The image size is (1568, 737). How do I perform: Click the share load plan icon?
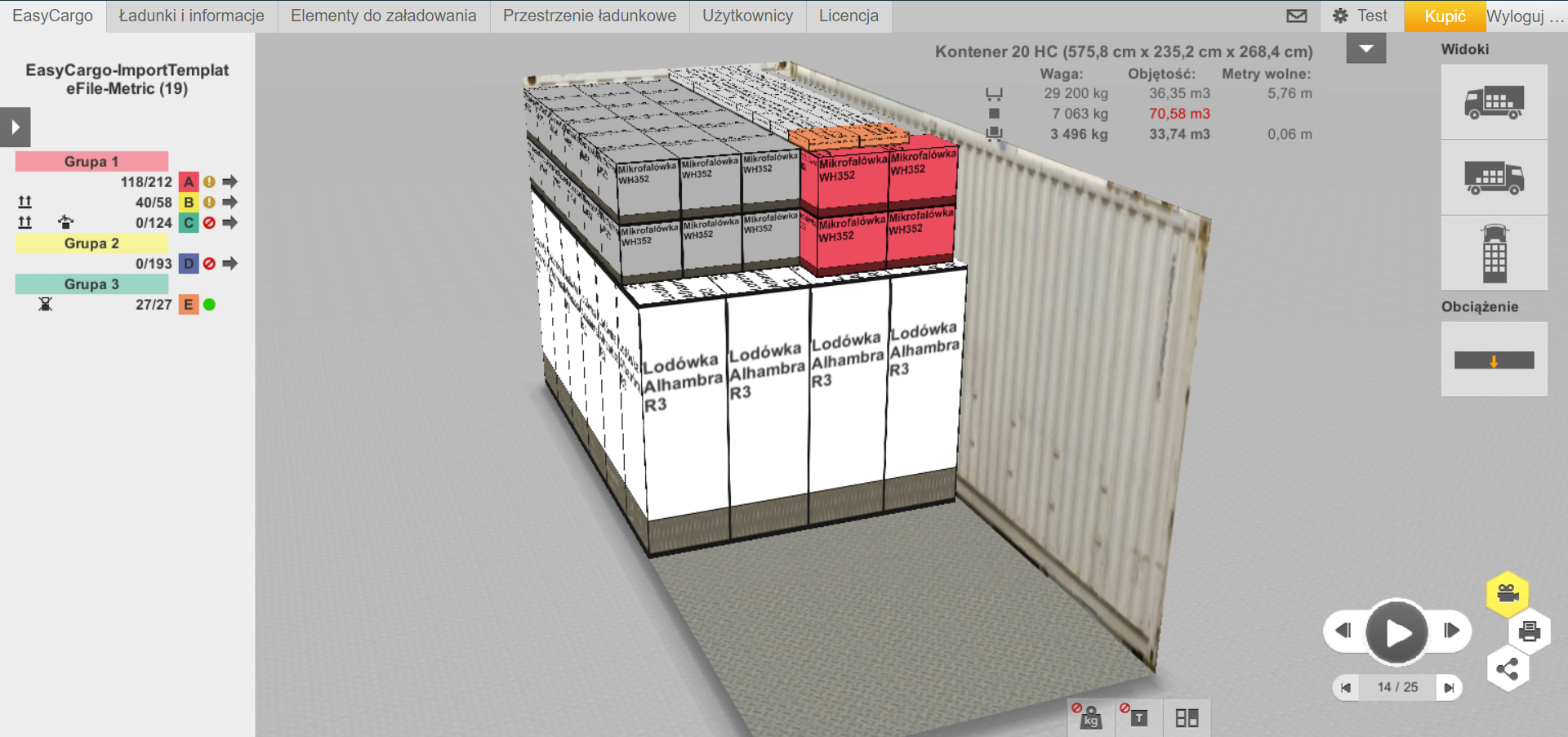[1508, 670]
